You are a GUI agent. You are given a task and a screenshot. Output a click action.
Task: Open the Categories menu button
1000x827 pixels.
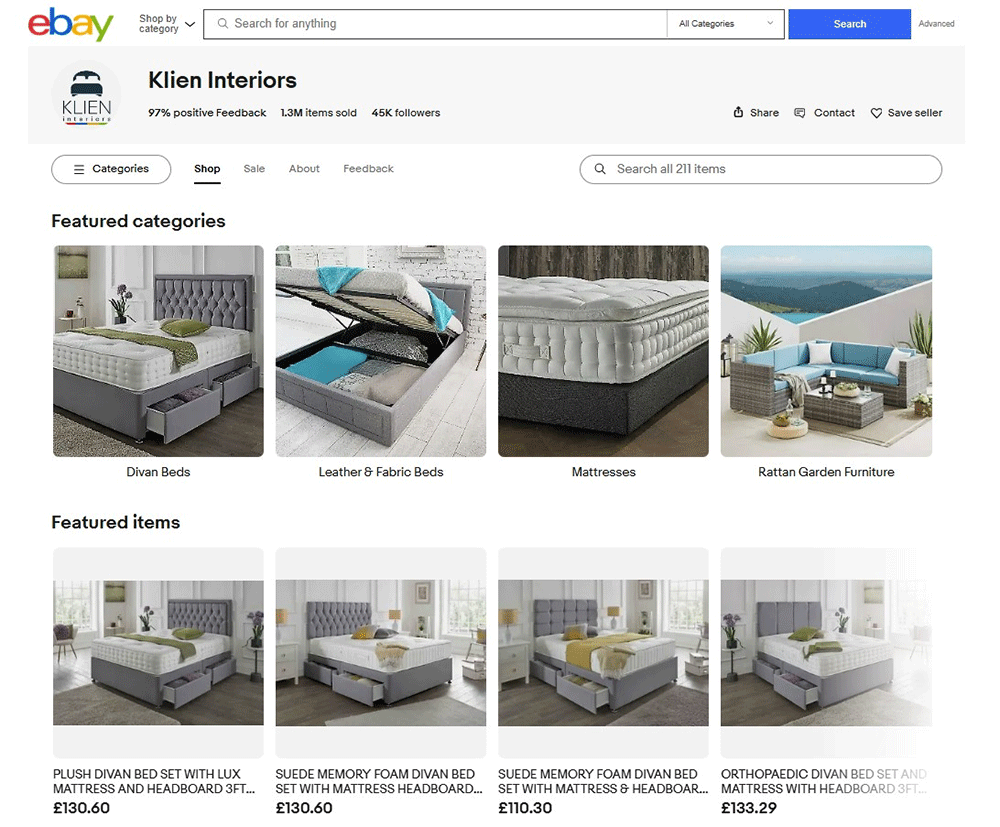(111, 169)
